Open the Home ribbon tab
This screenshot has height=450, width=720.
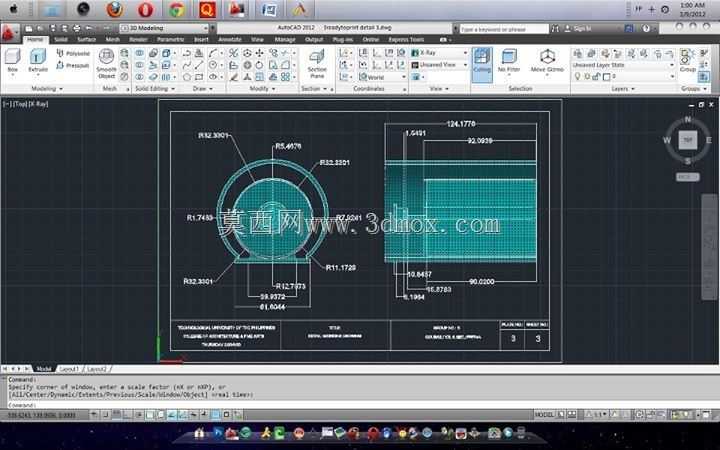(x=35, y=39)
